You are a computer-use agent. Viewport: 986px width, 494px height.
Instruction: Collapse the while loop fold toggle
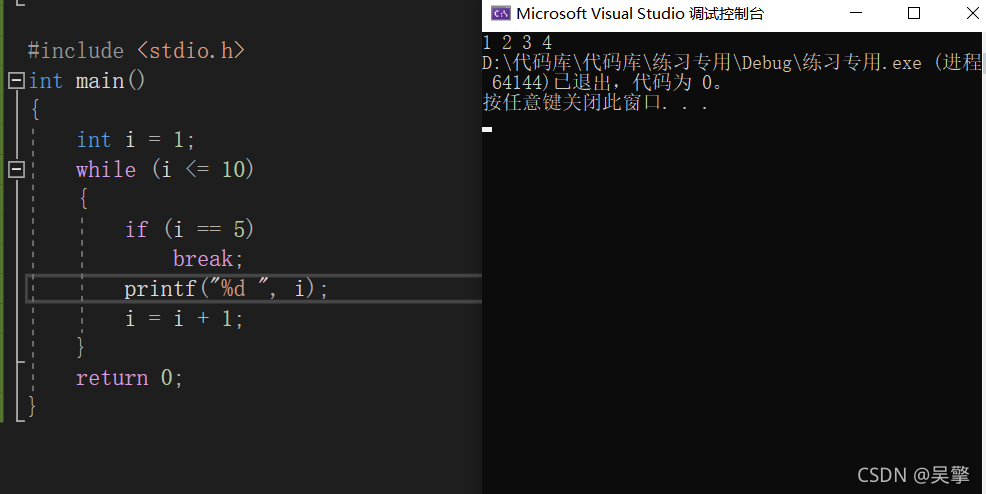[x=16, y=169]
